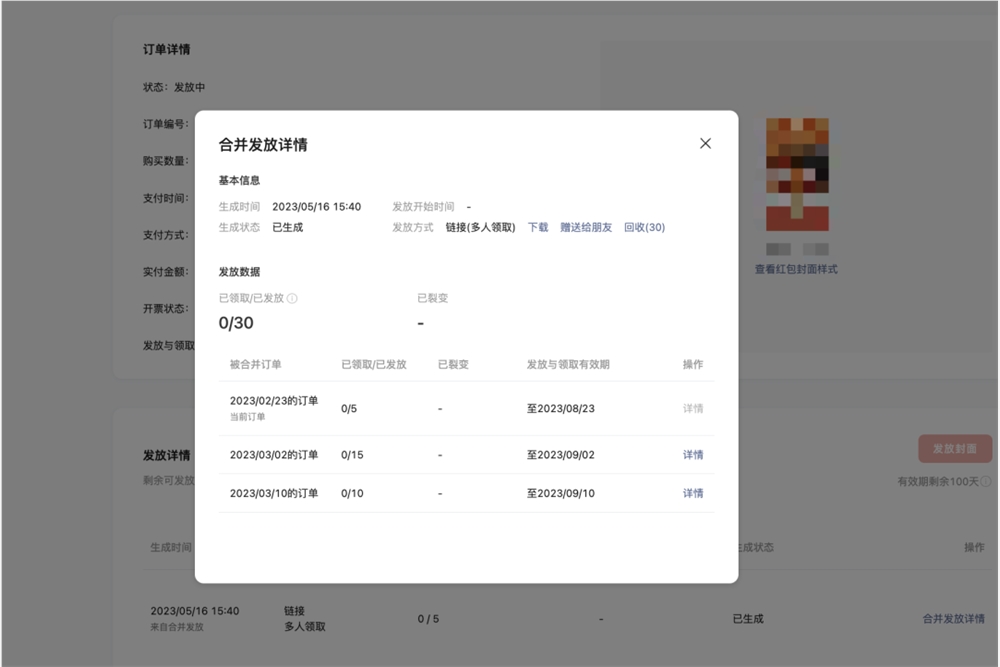The height and width of the screenshot is (667, 1000).
Task: Click the 0 / 5 cell in background table
Action: click(x=428, y=619)
